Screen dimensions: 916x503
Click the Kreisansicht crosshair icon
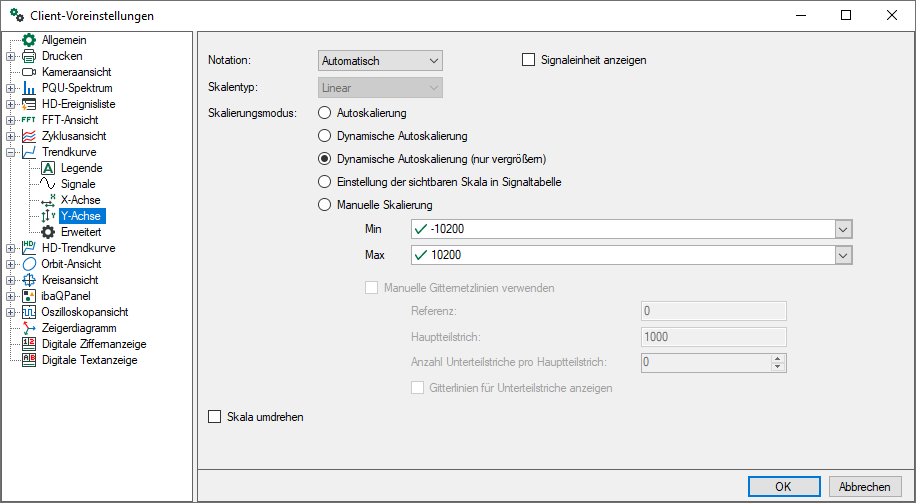pyautogui.click(x=29, y=280)
